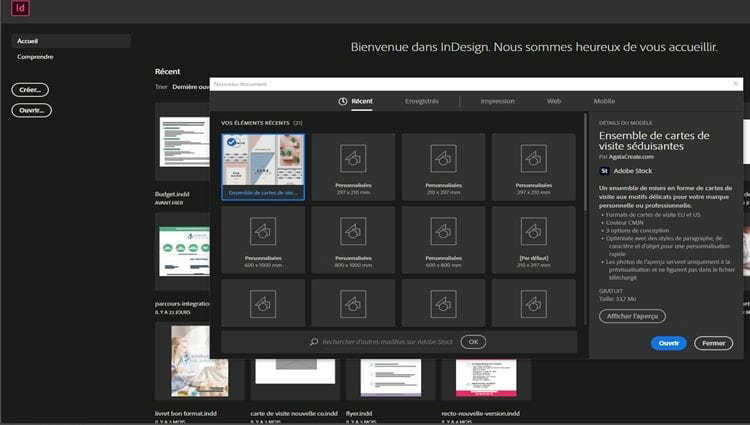
Task: Click the GRATUIT label in template details
Action: coord(611,291)
